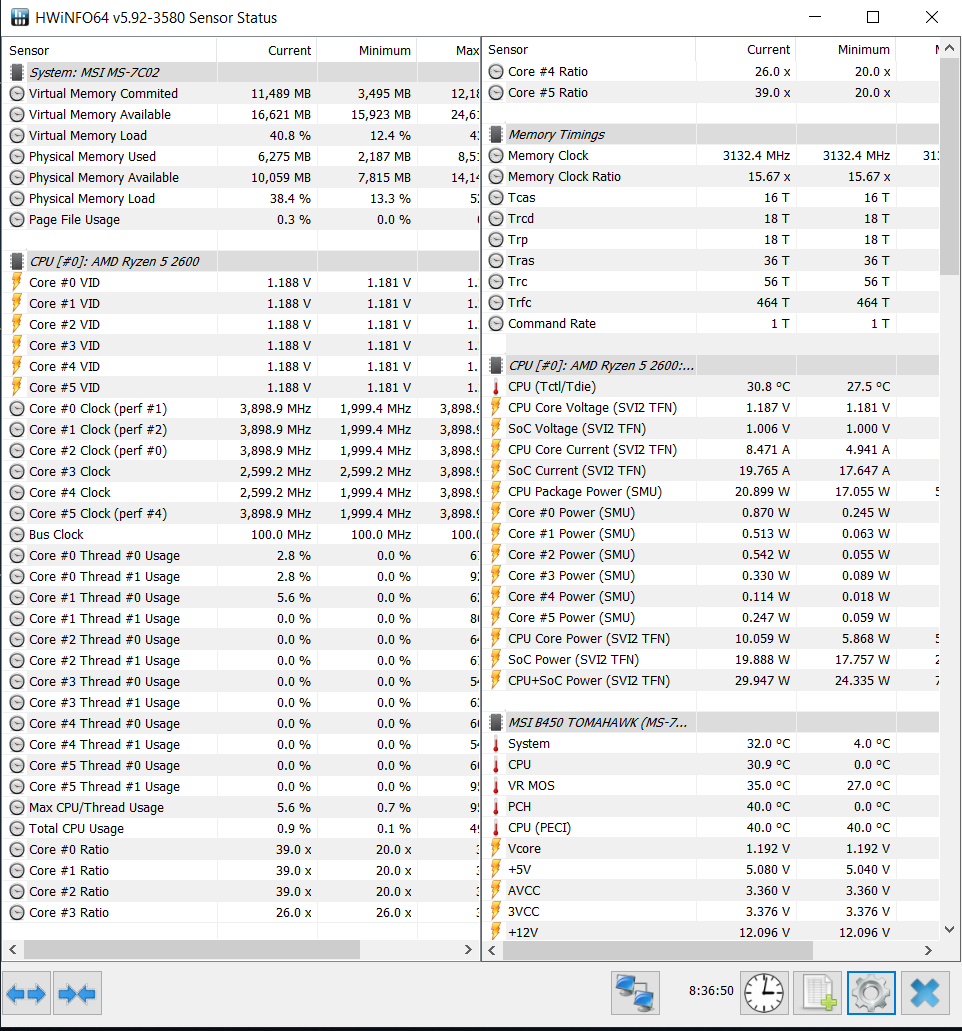The width and height of the screenshot is (962, 1031).
Task: Open the remote network monitoring icon
Action: (x=635, y=993)
